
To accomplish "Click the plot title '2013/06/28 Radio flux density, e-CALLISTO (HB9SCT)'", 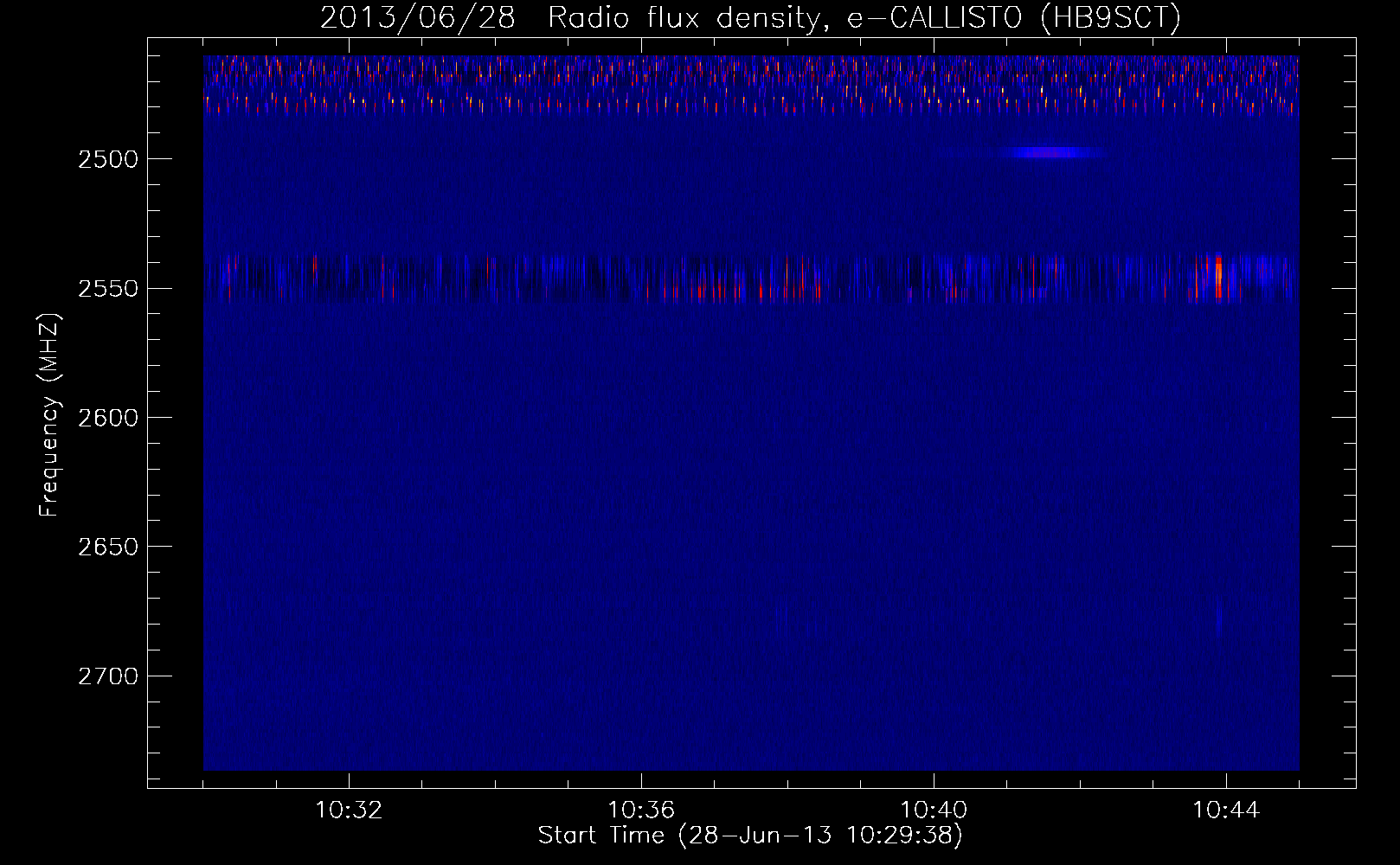I will [750, 17].
